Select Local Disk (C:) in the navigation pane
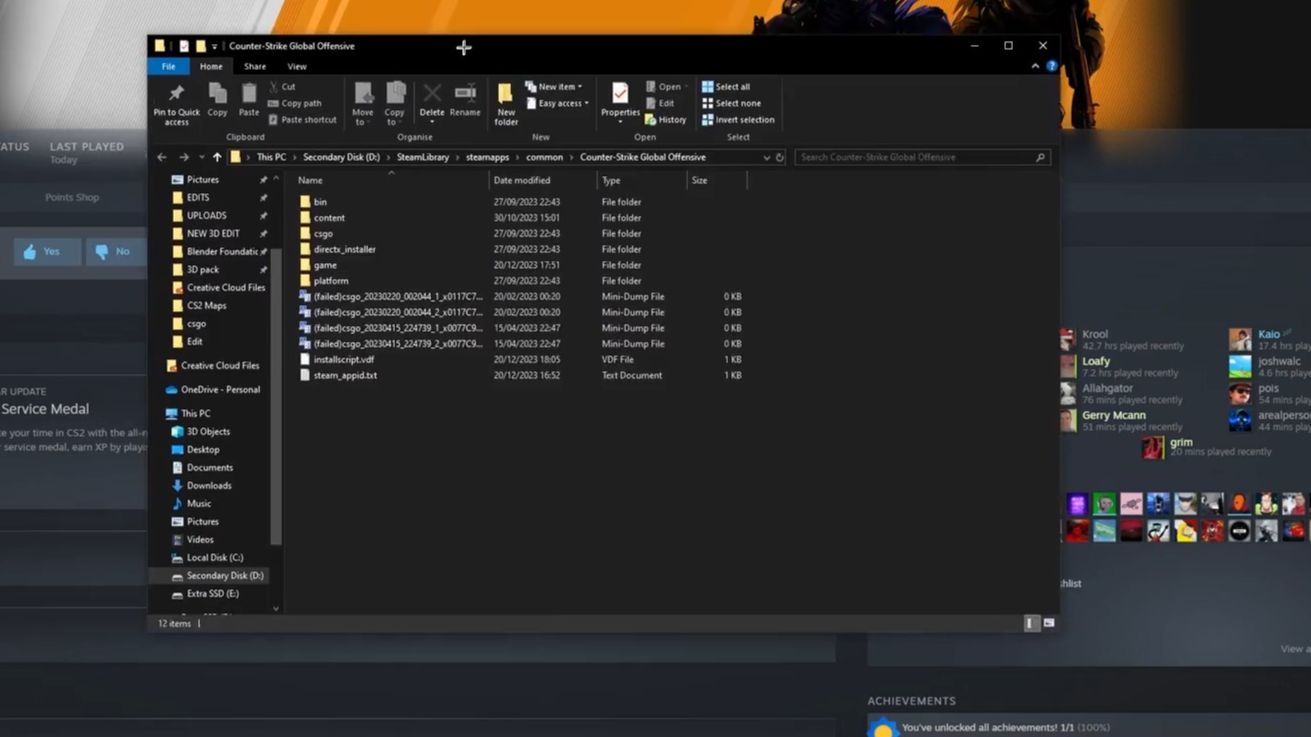Image resolution: width=1311 pixels, height=737 pixels. point(214,558)
